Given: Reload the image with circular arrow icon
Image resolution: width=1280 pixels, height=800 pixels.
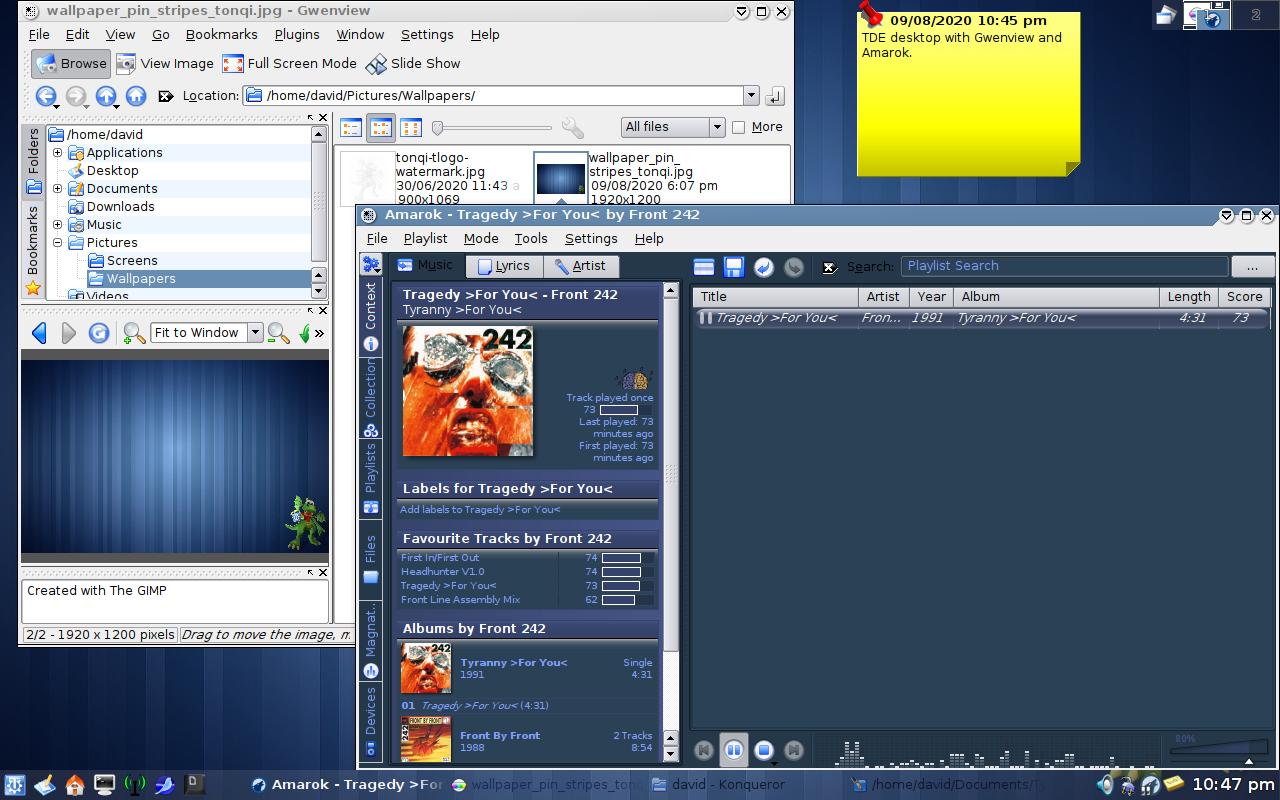Looking at the screenshot, I should point(99,333).
